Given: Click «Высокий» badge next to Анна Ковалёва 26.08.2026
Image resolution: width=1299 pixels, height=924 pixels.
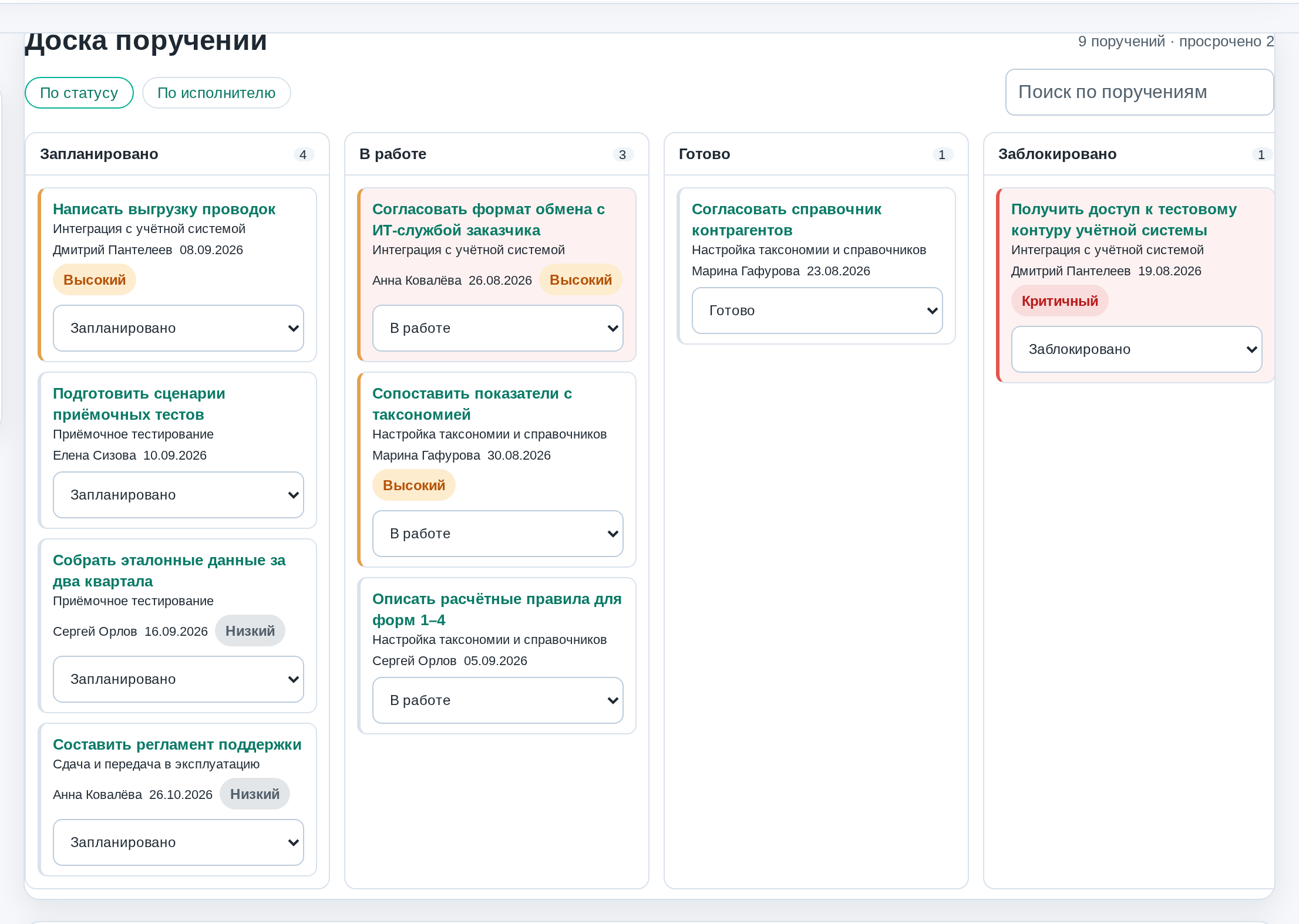Looking at the screenshot, I should (x=581, y=280).
